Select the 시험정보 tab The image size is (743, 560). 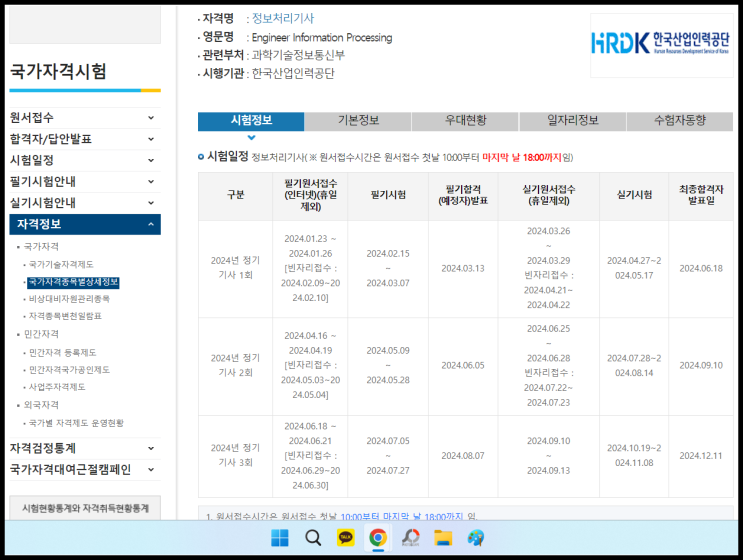(251, 121)
